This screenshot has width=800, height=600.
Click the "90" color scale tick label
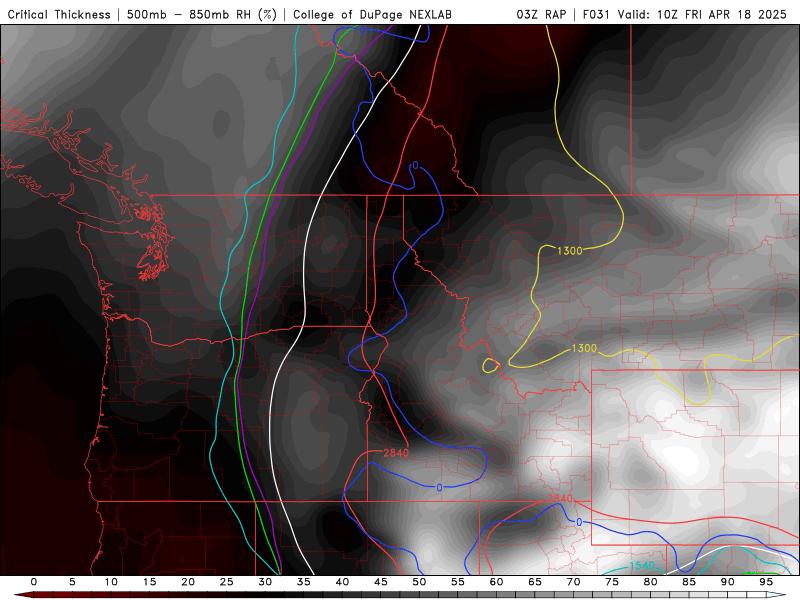tap(727, 582)
